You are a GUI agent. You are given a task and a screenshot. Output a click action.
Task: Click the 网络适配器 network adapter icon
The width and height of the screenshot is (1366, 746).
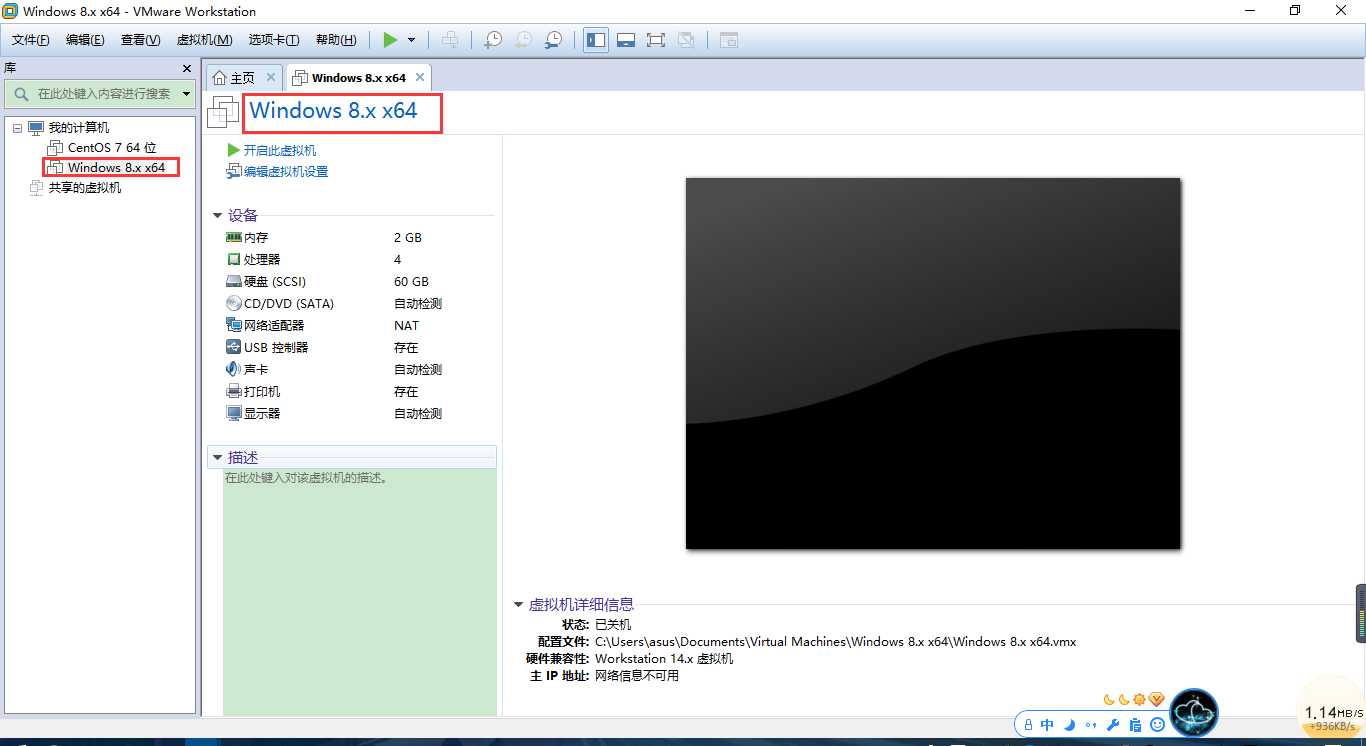point(234,326)
